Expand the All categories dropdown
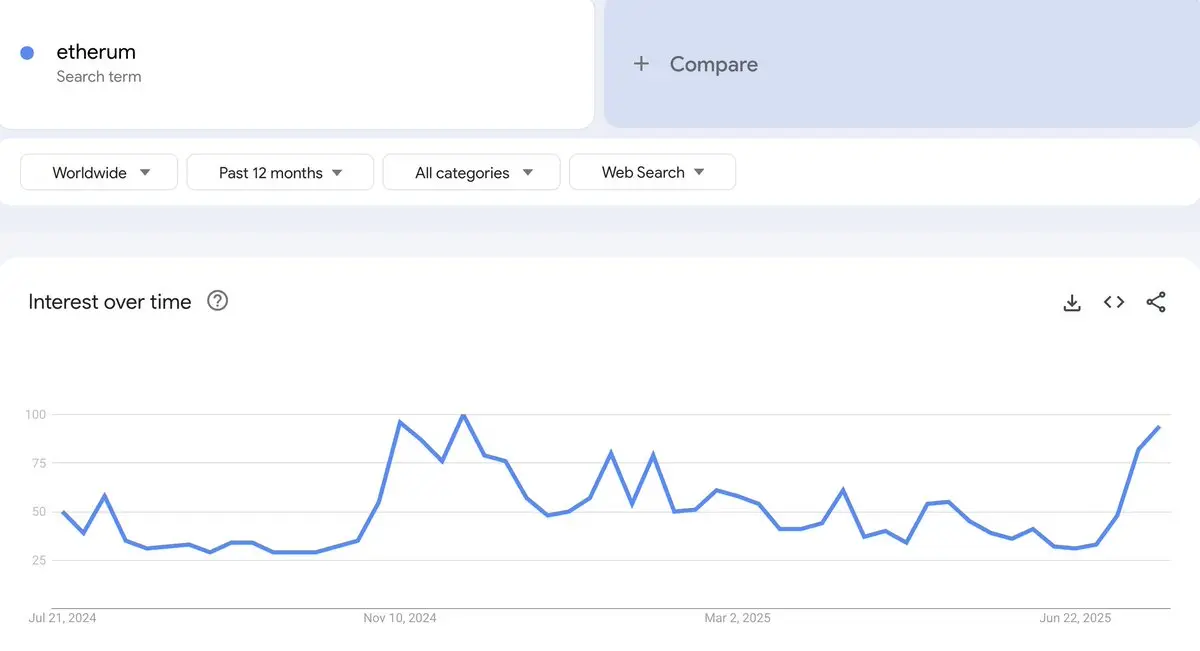 tap(471, 172)
